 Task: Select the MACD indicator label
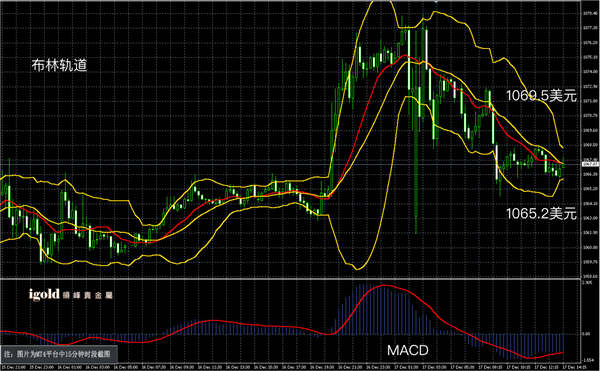pyautogui.click(x=408, y=350)
